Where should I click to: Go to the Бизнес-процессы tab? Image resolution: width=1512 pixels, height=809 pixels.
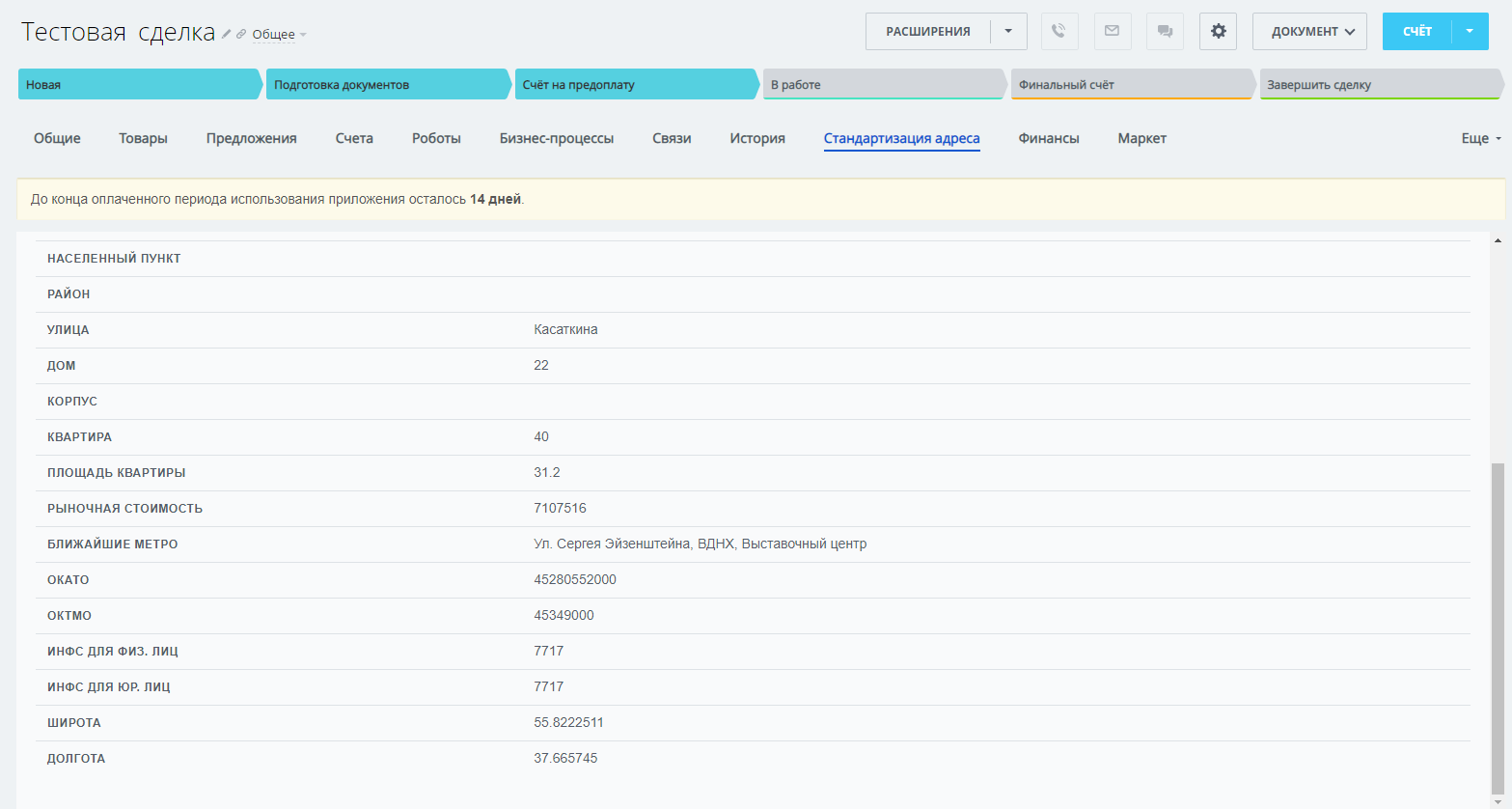556,138
